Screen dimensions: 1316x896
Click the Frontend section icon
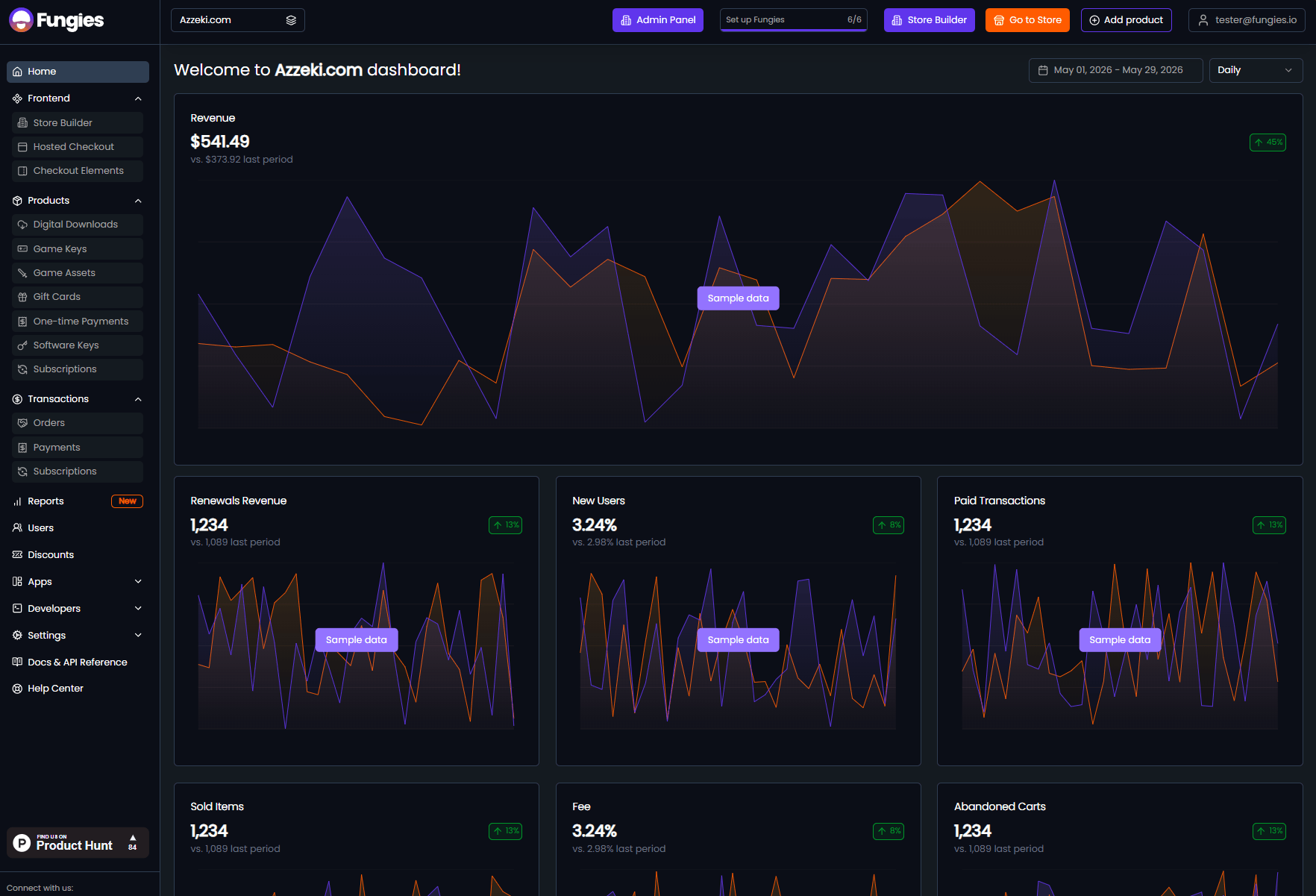tap(17, 98)
